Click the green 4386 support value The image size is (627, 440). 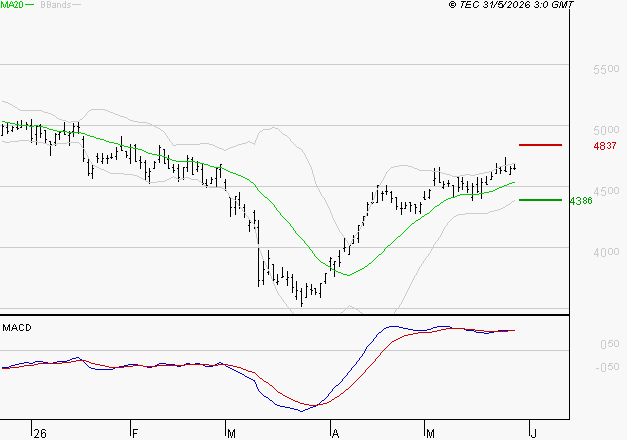[581, 201]
